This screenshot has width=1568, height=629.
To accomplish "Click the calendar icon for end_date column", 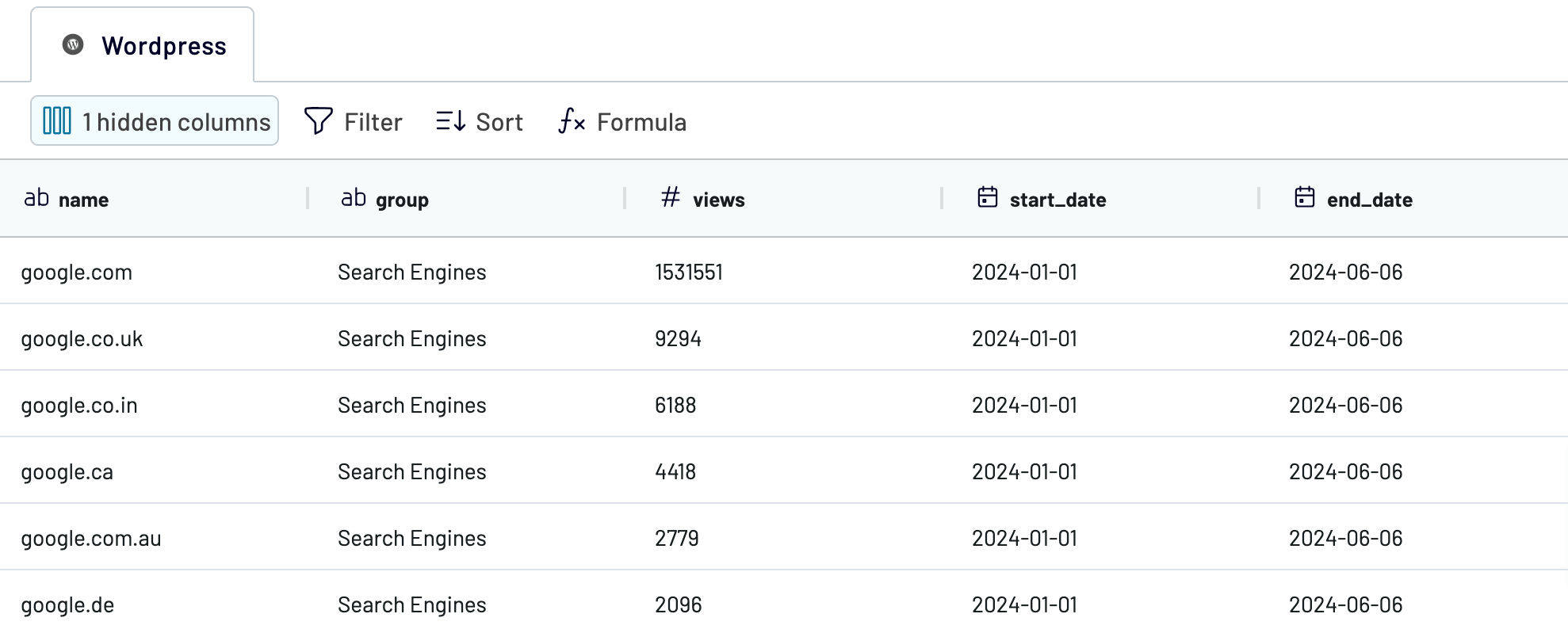I will point(1305,196).
